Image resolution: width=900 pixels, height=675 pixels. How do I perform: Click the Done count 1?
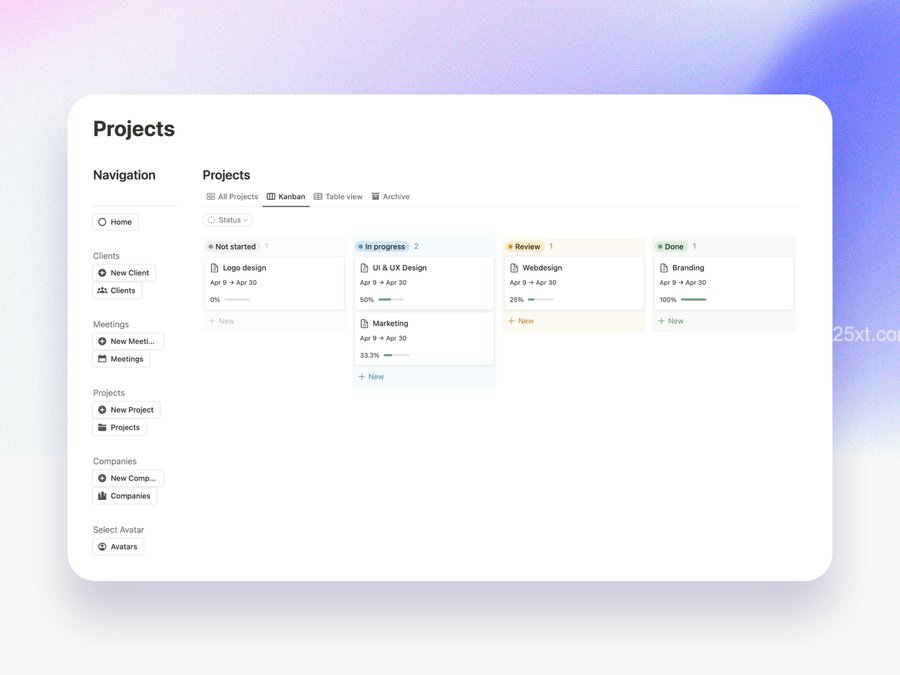(695, 246)
